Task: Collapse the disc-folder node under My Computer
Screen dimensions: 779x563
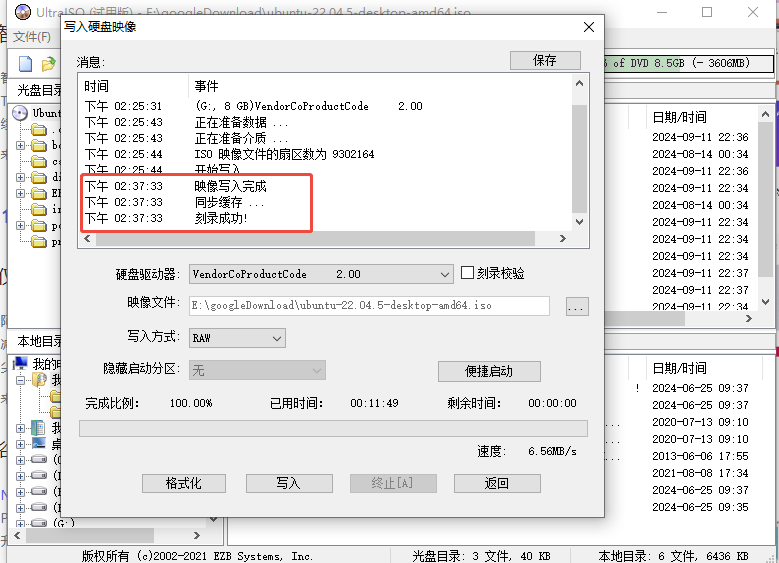Action: tap(20, 380)
